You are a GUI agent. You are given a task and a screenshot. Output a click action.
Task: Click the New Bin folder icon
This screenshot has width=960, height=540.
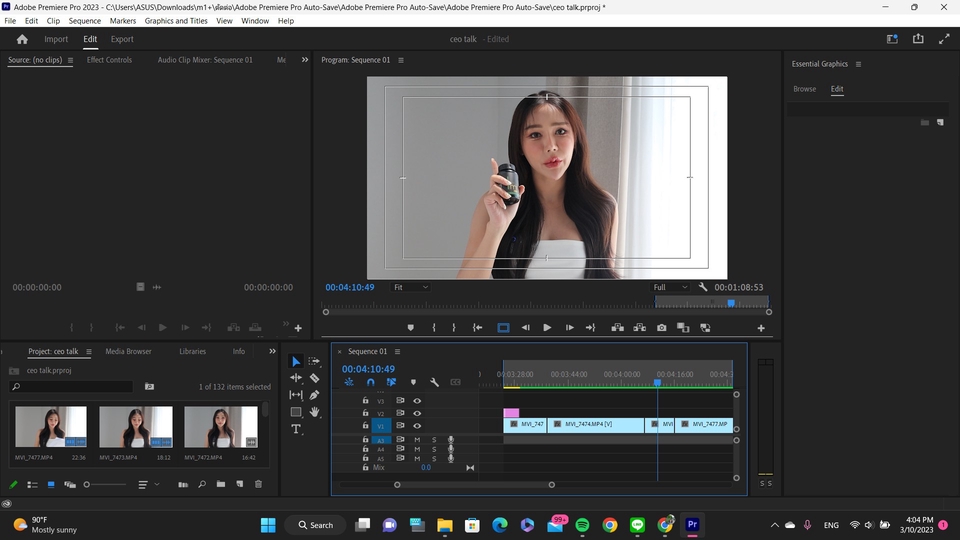pos(220,484)
